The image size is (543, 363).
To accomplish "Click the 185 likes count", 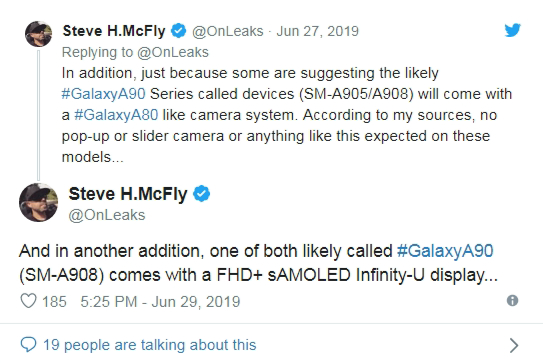I will pos(54,301).
